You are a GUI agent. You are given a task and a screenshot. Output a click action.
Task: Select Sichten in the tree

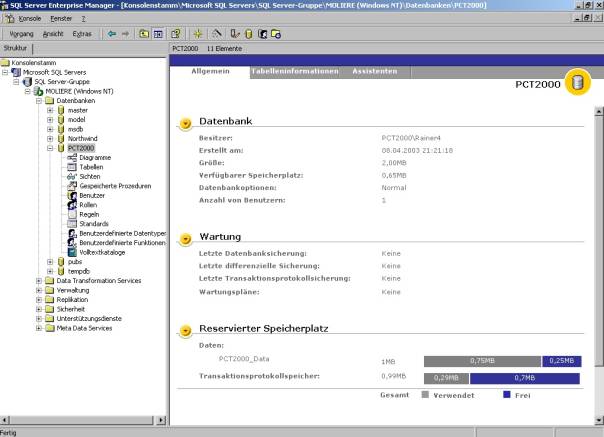point(89,176)
